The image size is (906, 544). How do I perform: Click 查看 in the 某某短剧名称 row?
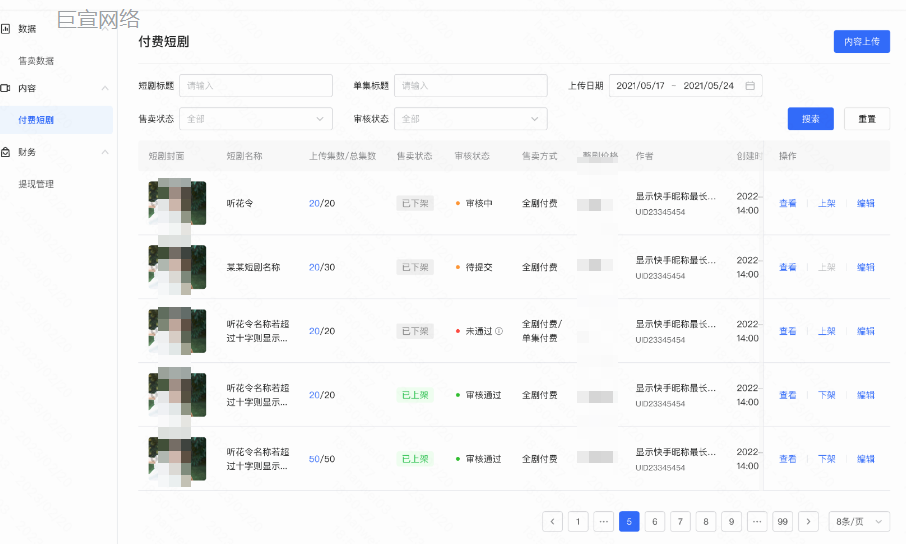[x=788, y=267]
